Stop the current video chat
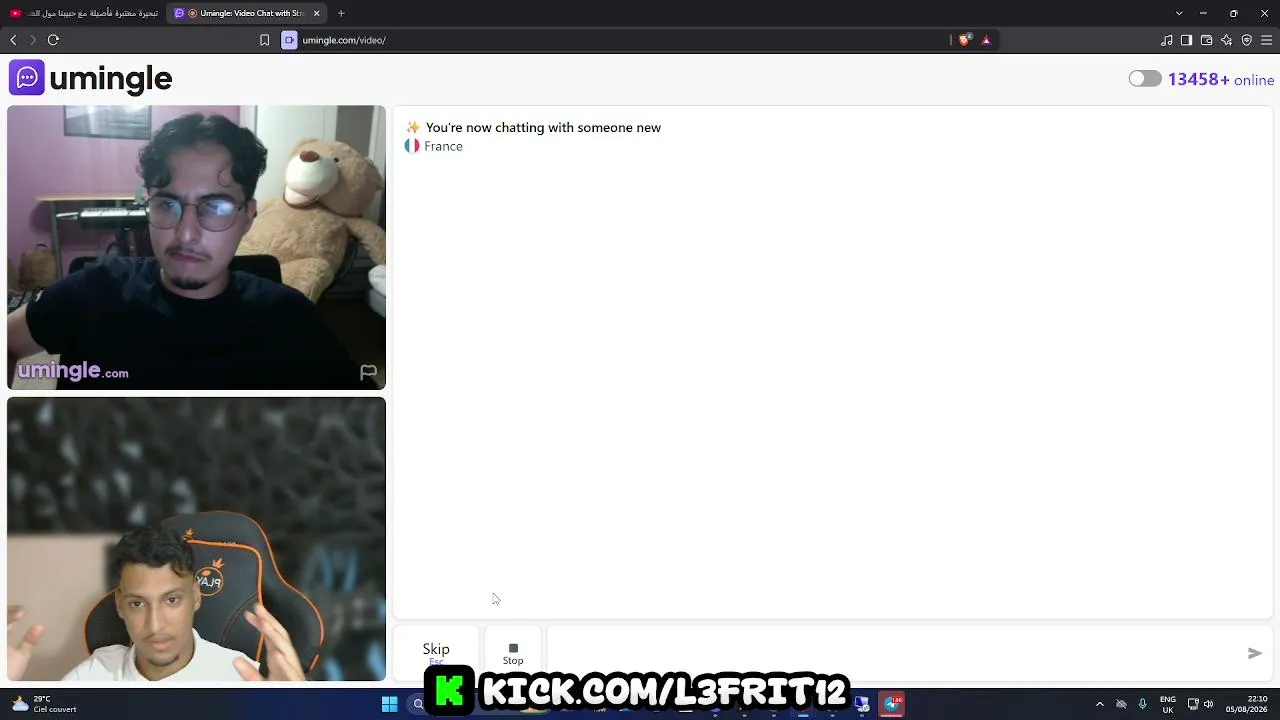This screenshot has width=1280, height=720. (x=513, y=653)
